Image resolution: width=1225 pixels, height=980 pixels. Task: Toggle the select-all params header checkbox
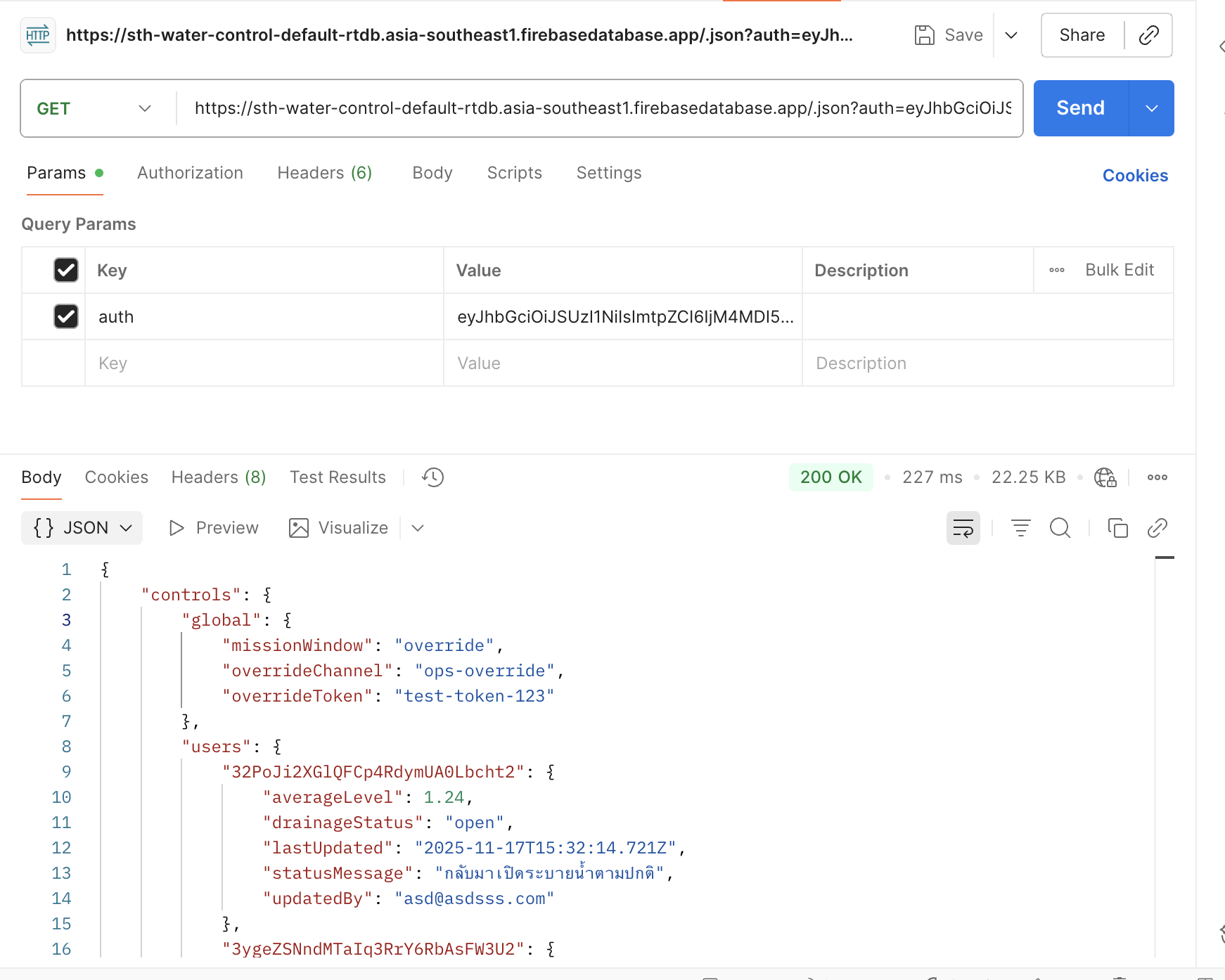click(66, 270)
